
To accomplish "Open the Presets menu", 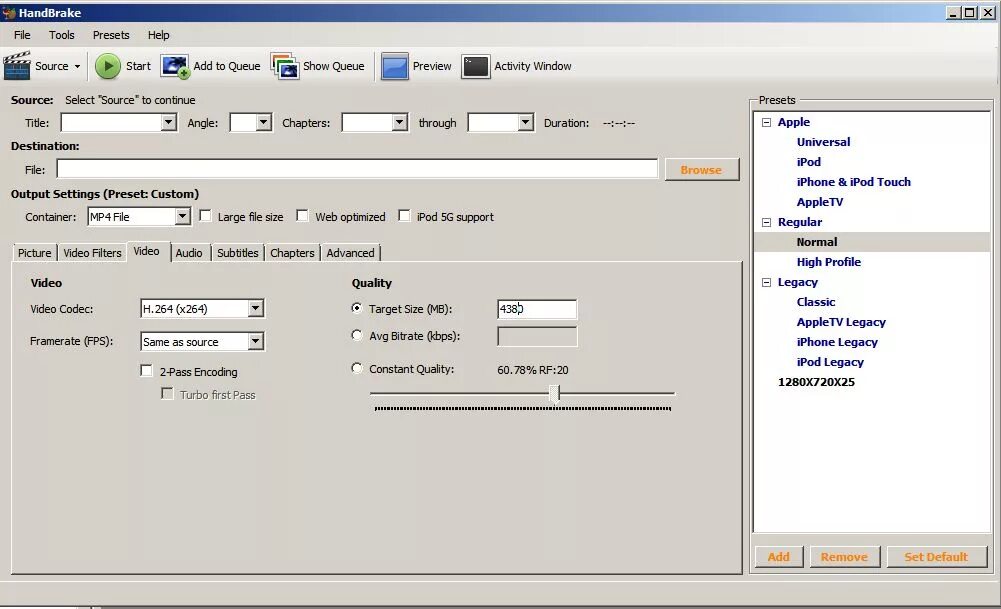I will point(110,35).
